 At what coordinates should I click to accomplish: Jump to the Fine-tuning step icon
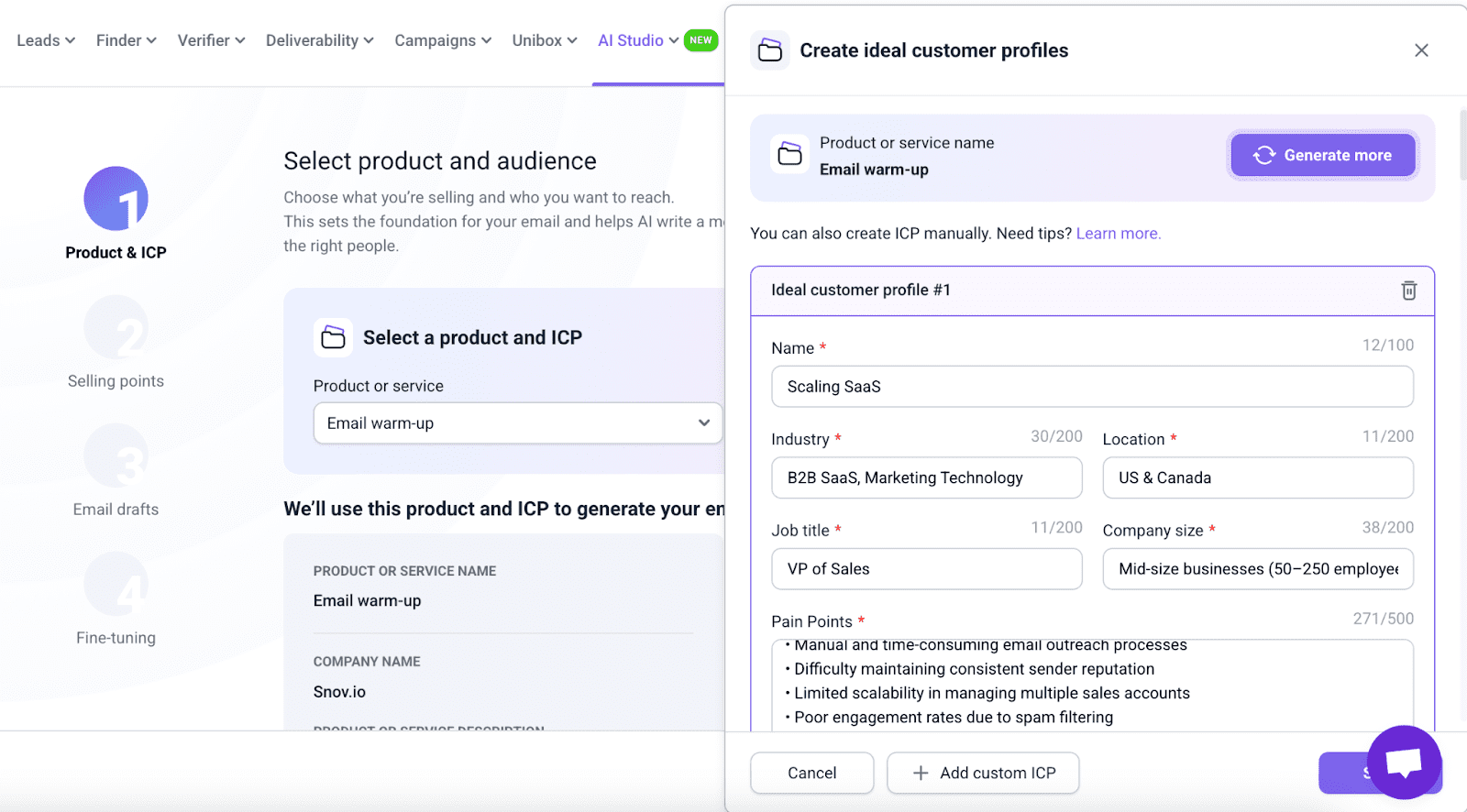tap(116, 584)
